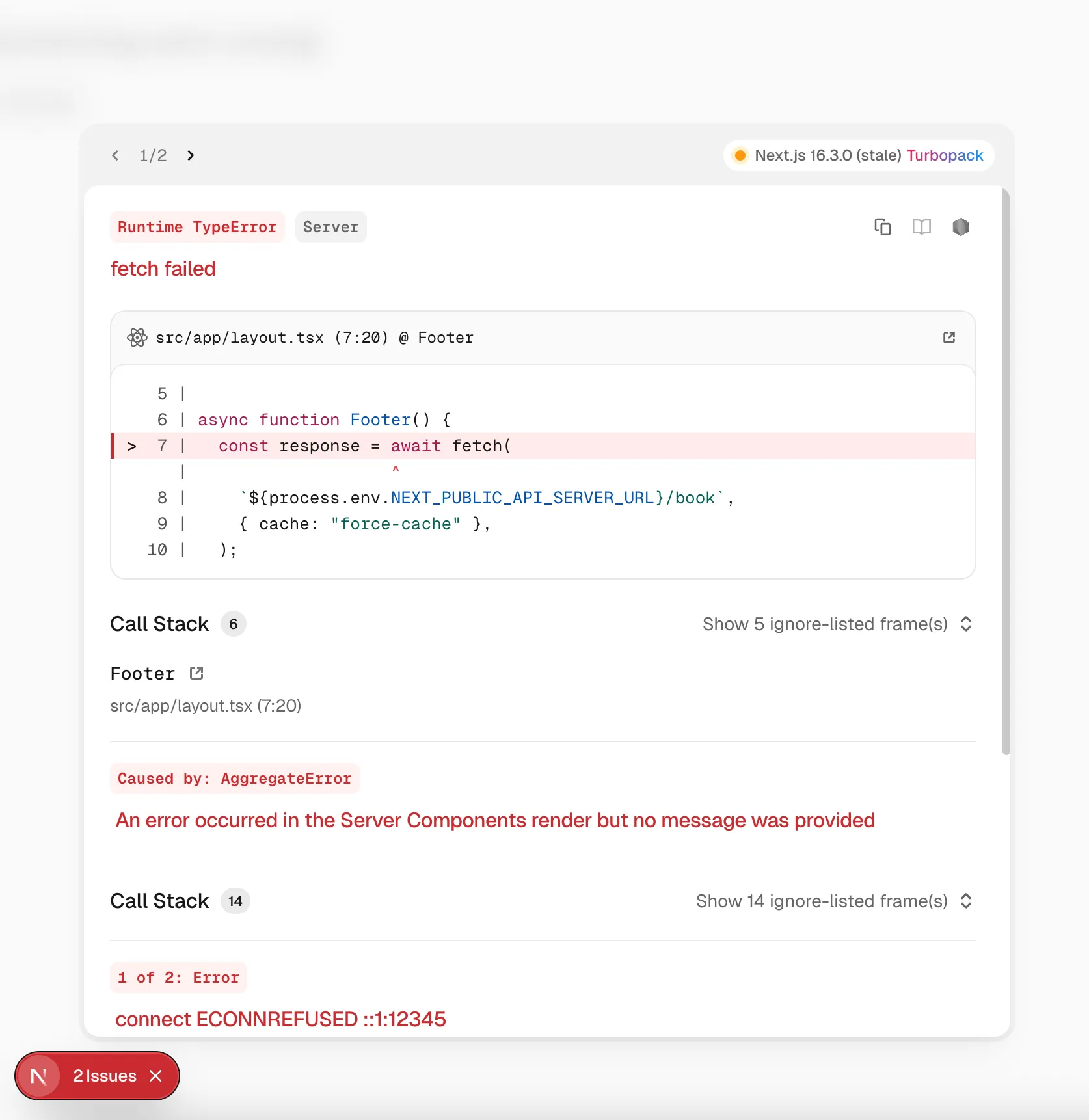Open Node.js debugger hexagon icon
1089x1120 pixels.
click(961, 227)
